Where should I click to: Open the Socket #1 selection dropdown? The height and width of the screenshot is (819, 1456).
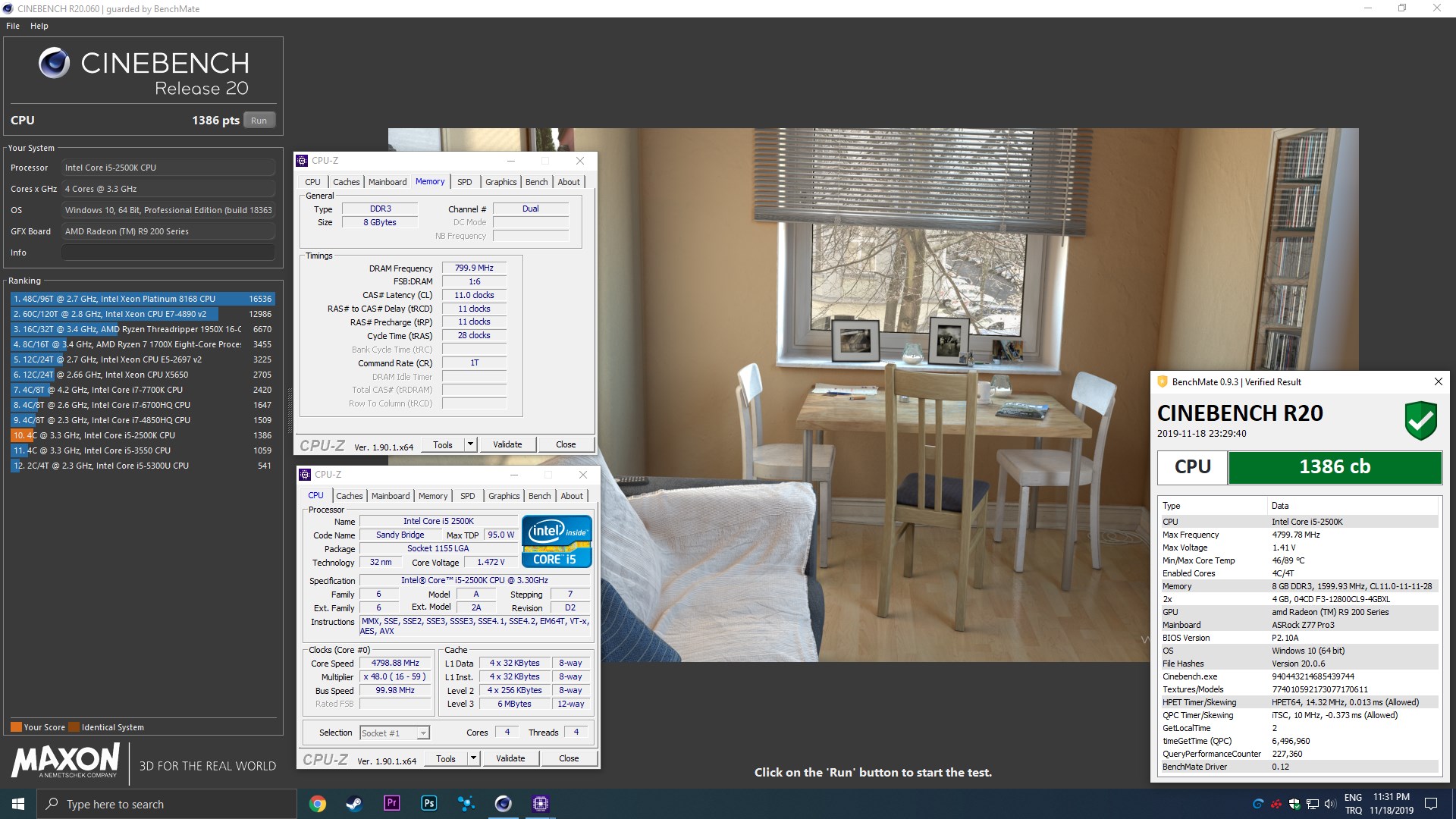394,733
